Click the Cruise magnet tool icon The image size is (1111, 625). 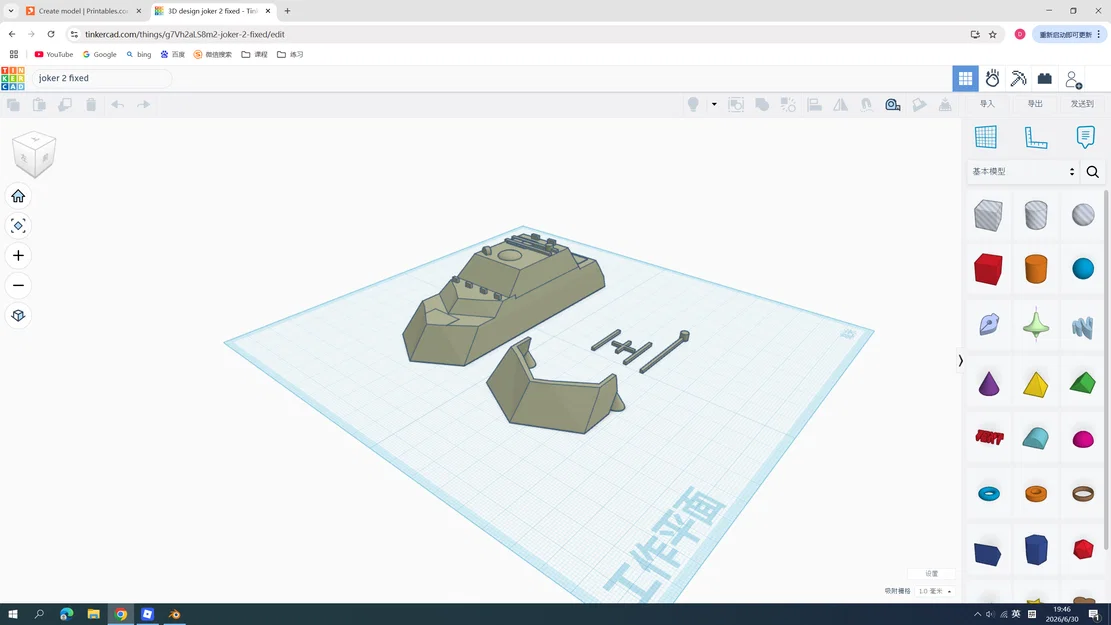[867, 105]
